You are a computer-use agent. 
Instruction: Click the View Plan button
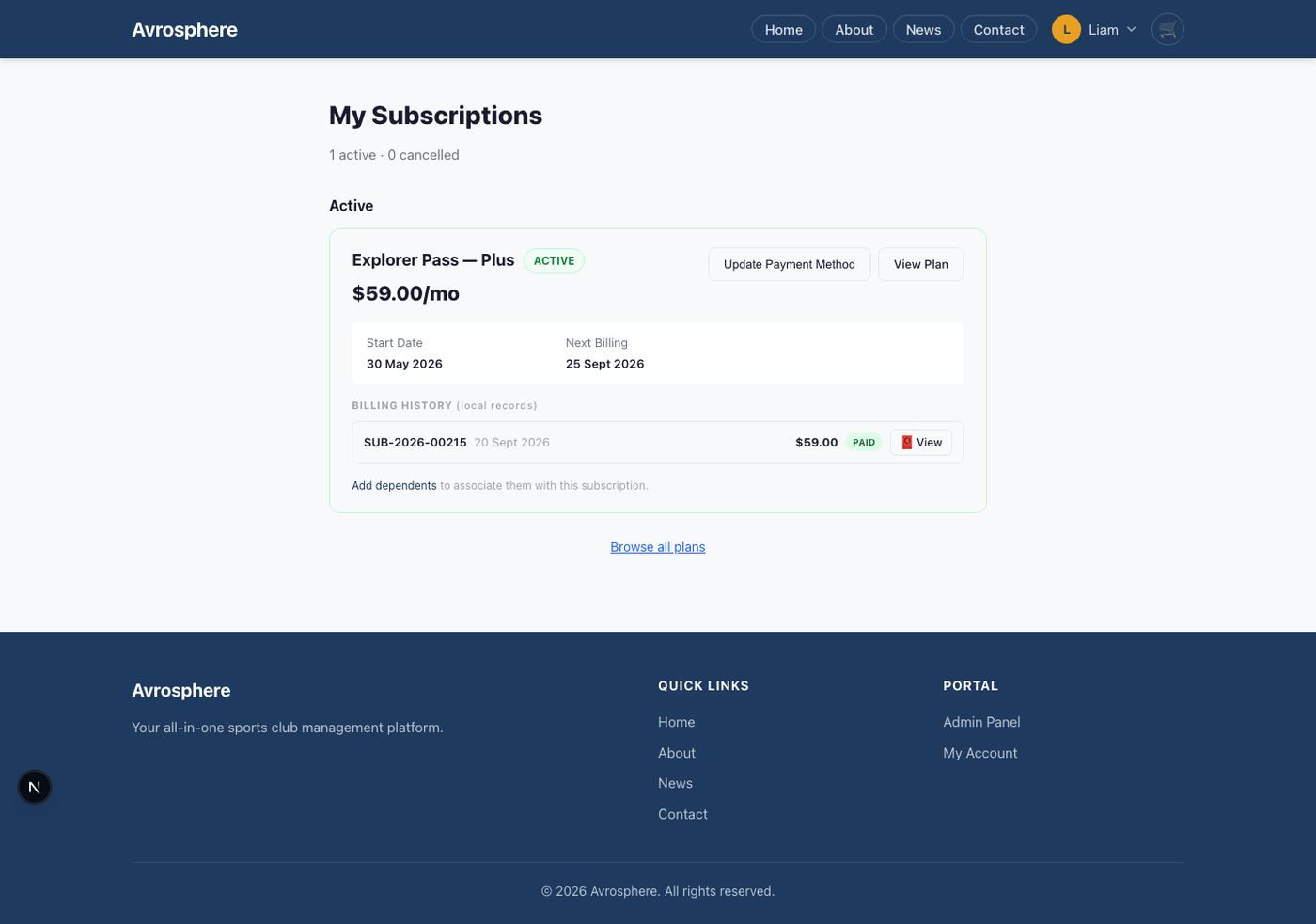921,264
